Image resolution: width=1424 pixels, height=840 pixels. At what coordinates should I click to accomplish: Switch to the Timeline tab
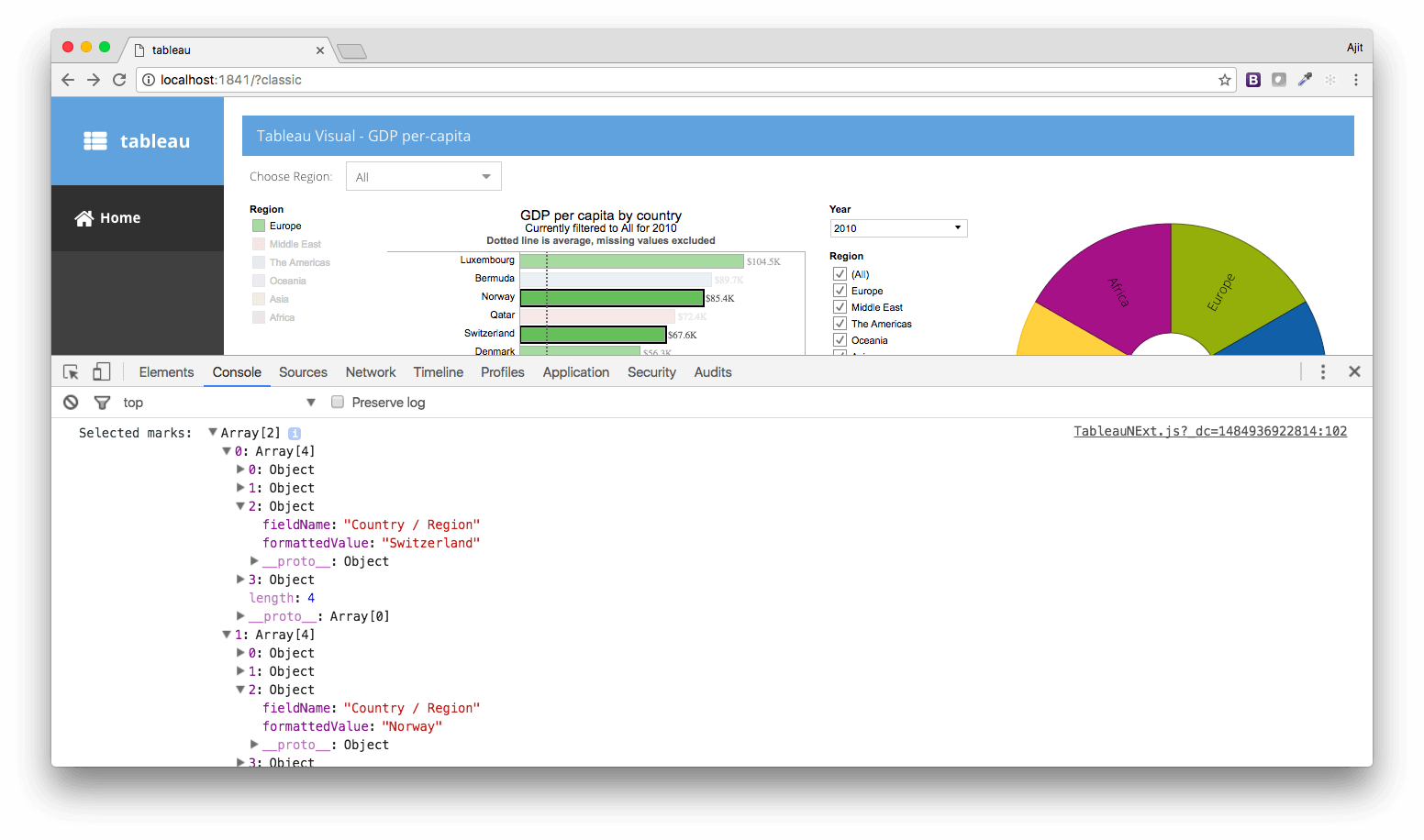438,372
